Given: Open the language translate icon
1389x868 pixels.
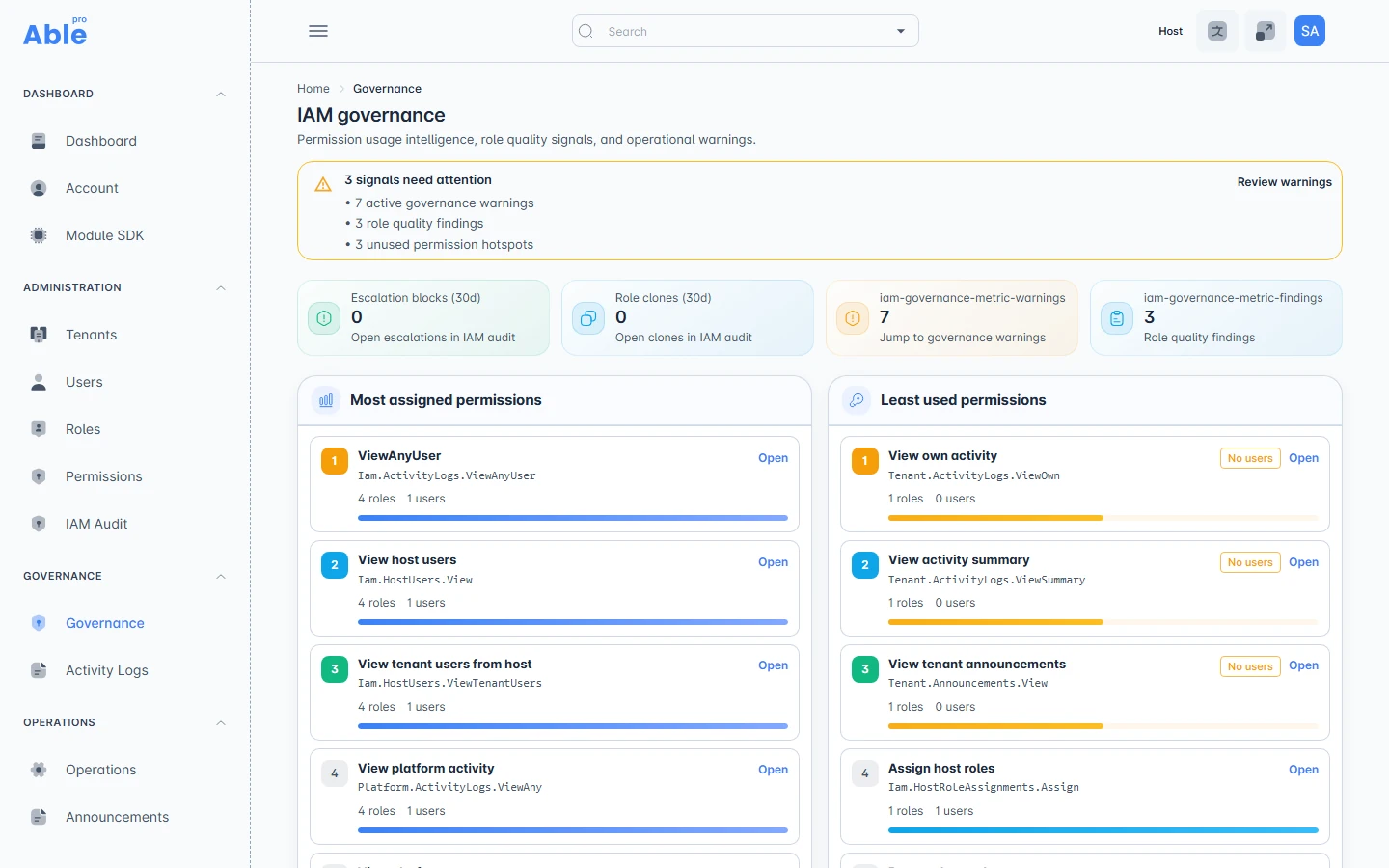Looking at the screenshot, I should point(1217,31).
